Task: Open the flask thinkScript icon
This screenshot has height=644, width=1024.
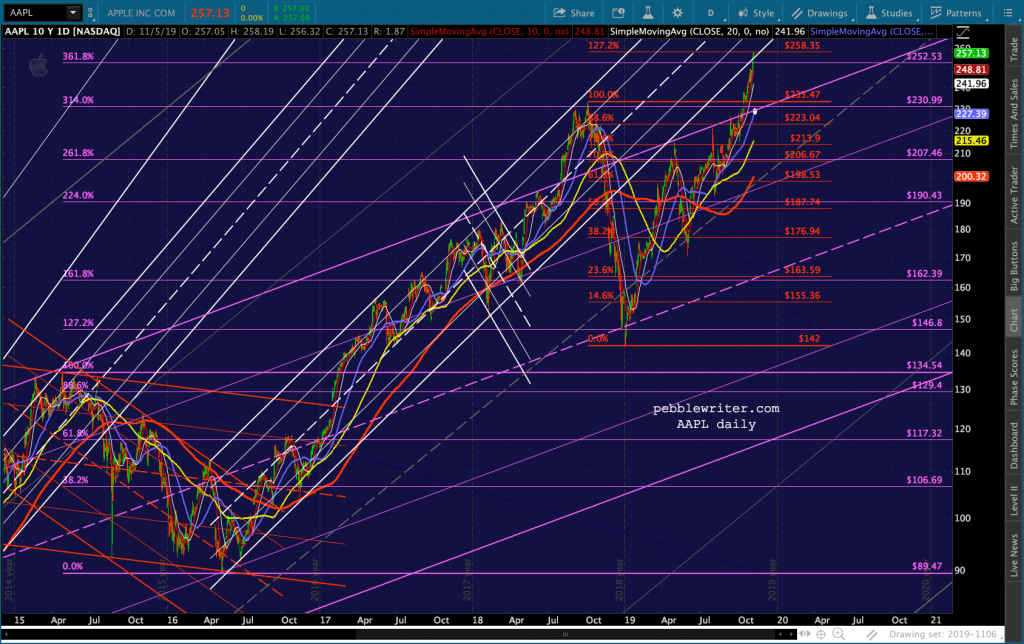Action: (648, 12)
